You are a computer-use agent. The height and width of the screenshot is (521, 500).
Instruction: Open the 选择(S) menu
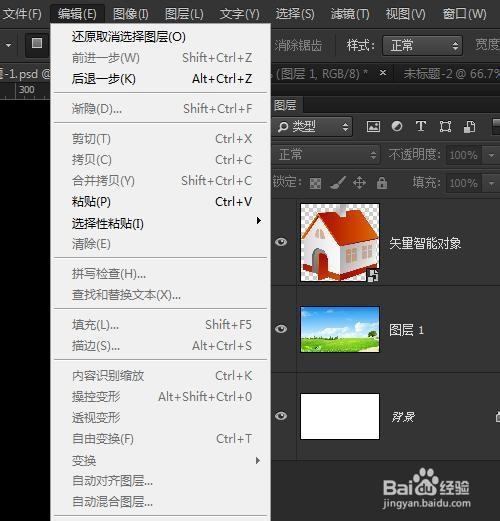point(295,14)
